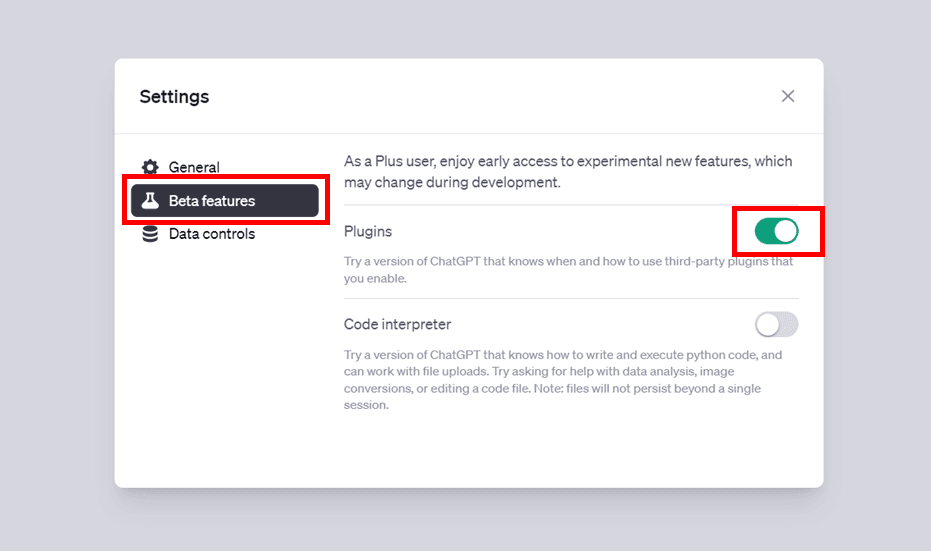The width and height of the screenshot is (931, 551).
Task: Click empty space below Data controls
Action: [224, 356]
